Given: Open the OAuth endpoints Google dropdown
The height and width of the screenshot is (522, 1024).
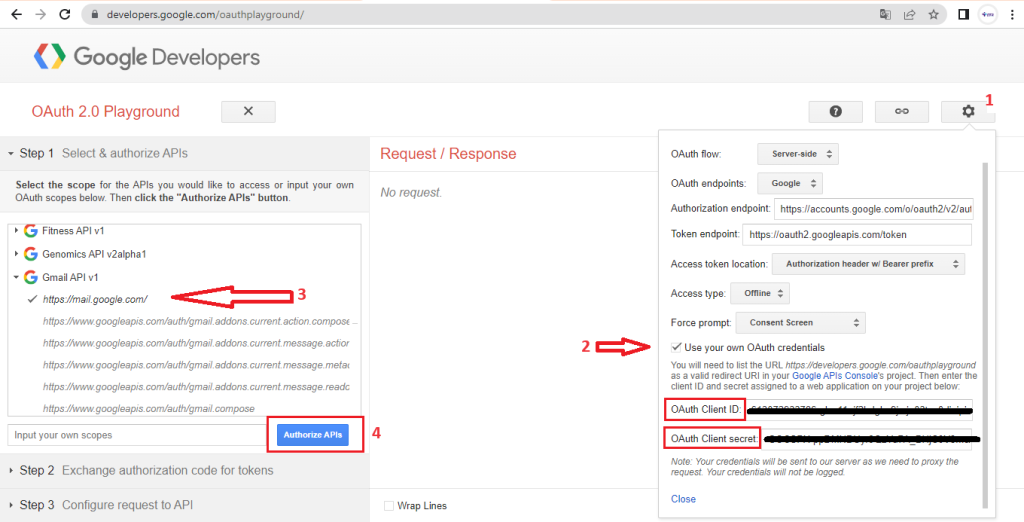Looking at the screenshot, I should [790, 184].
